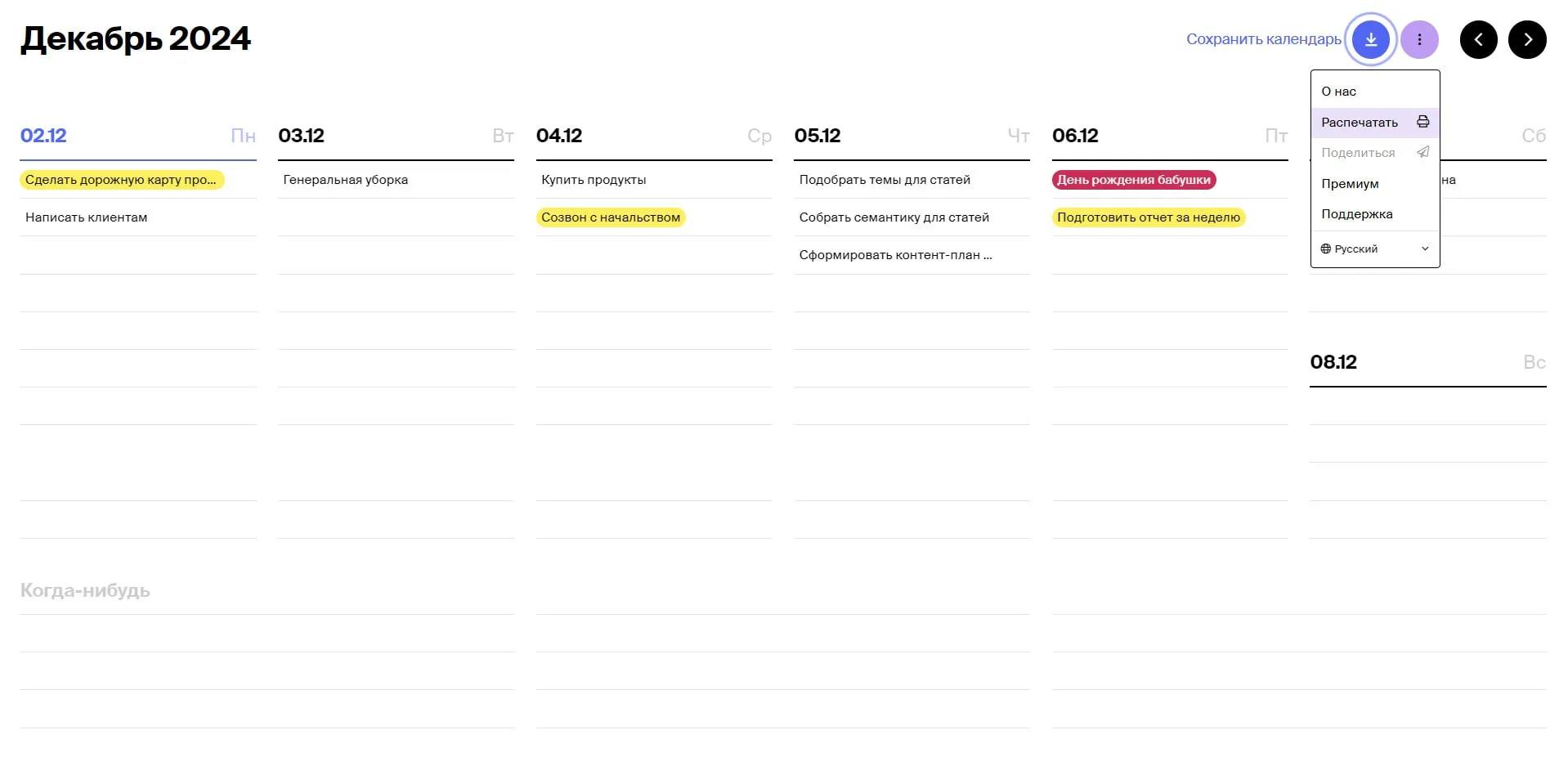Click the paper plane share icon
The height and width of the screenshot is (784, 1568).
[x=1422, y=152]
